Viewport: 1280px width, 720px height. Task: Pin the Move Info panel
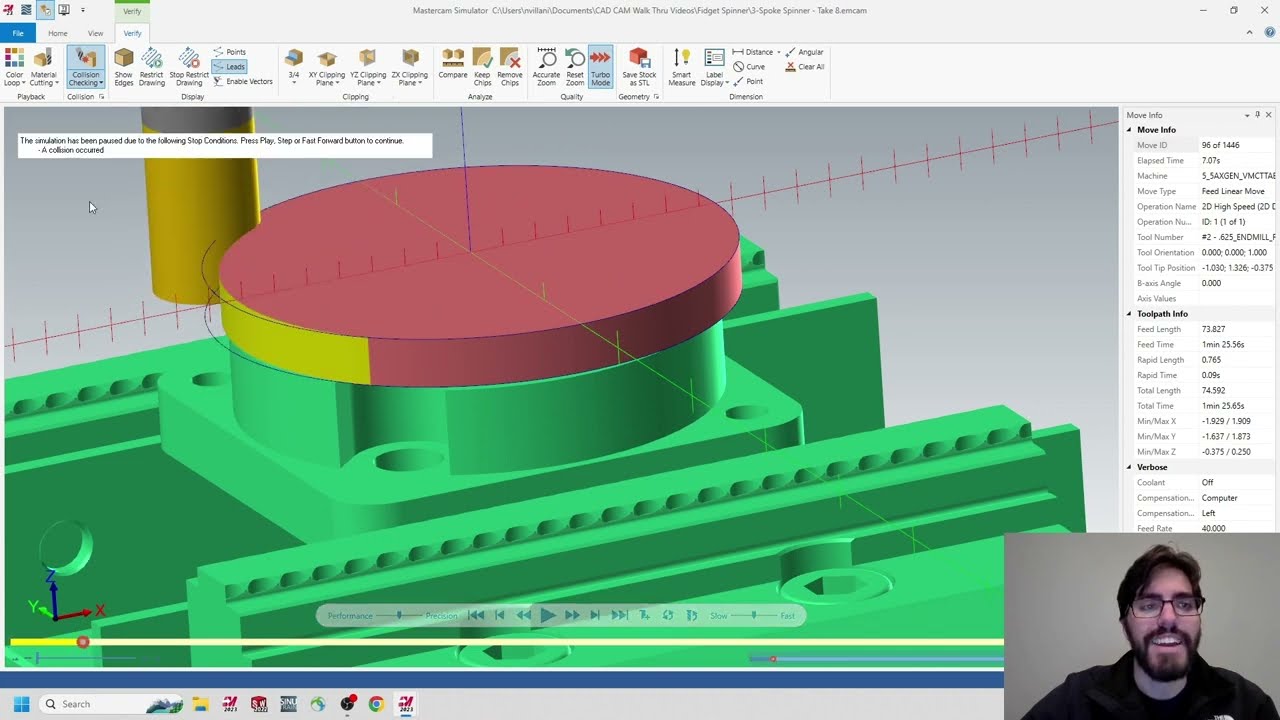[x=1257, y=115]
